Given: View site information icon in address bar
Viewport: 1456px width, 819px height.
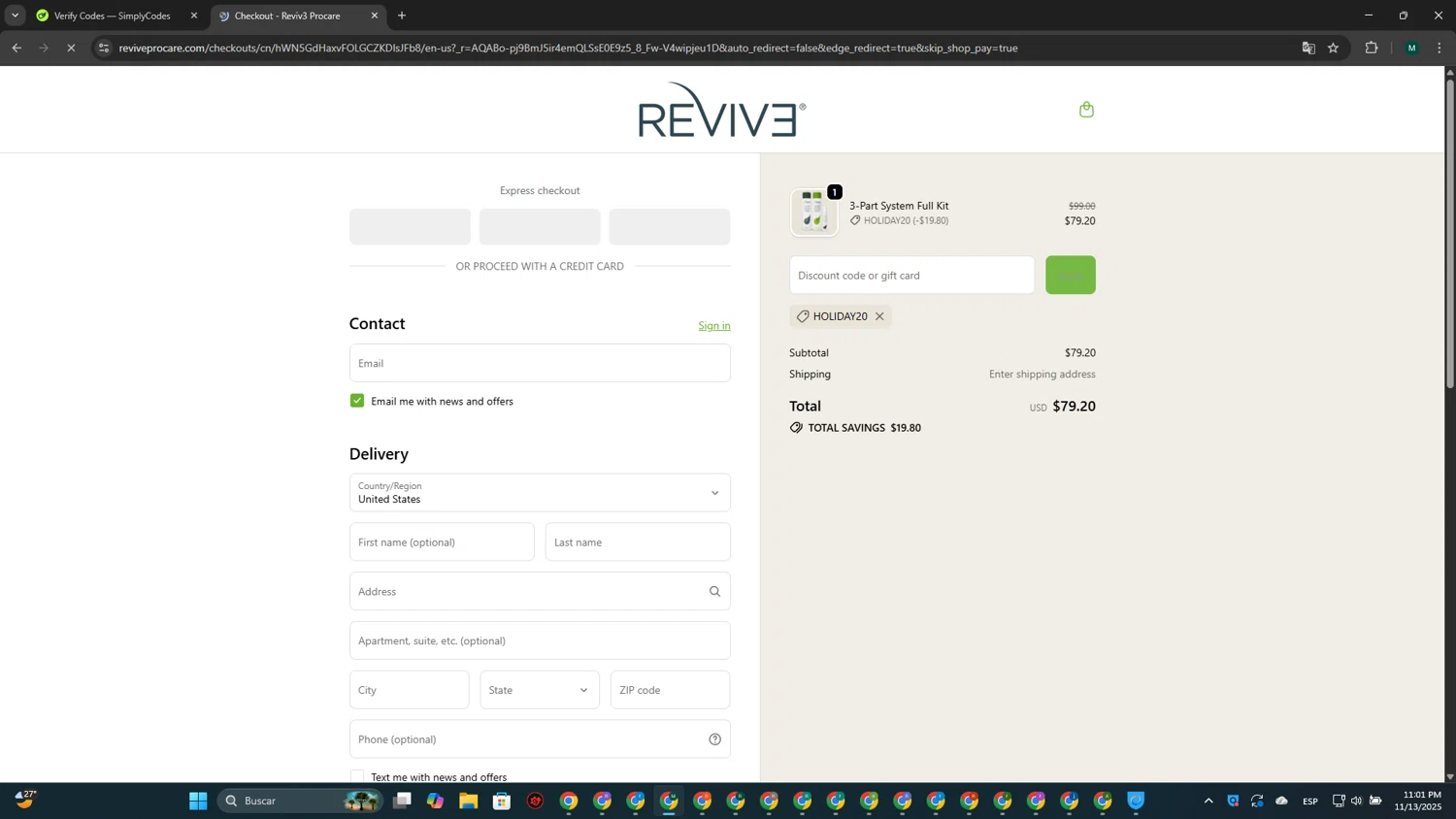Looking at the screenshot, I should click(x=104, y=48).
